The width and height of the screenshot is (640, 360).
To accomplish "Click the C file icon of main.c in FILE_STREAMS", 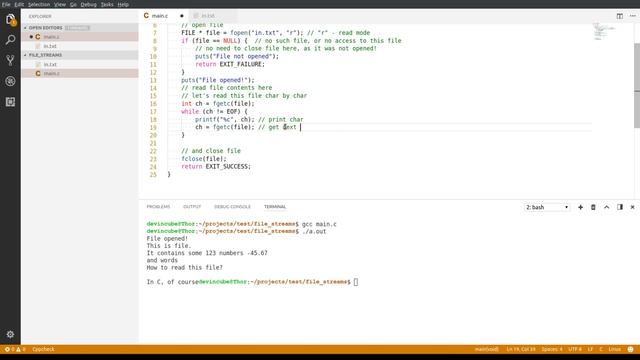I will tap(38, 73).
